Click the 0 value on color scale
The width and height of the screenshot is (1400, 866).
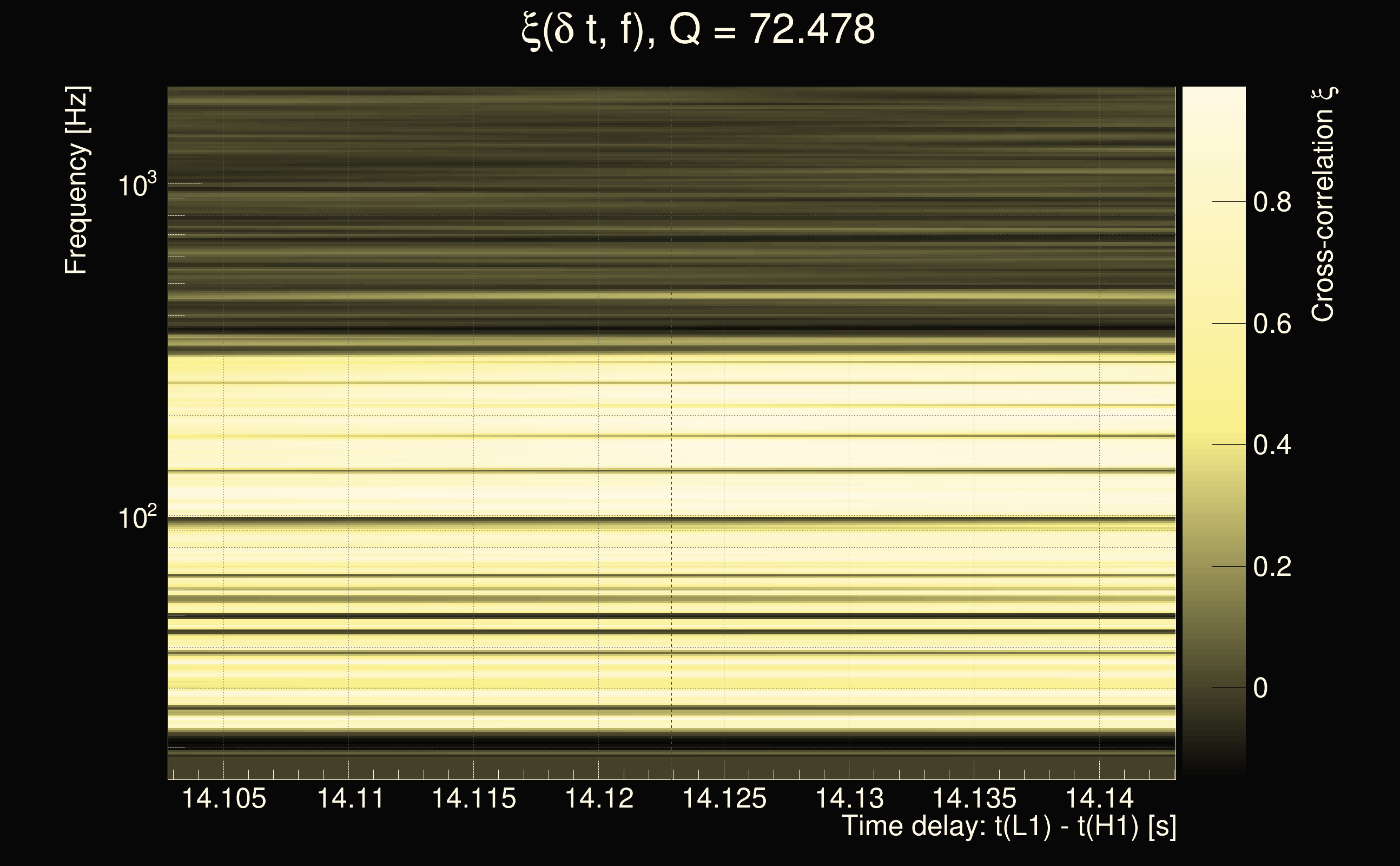[1260, 688]
